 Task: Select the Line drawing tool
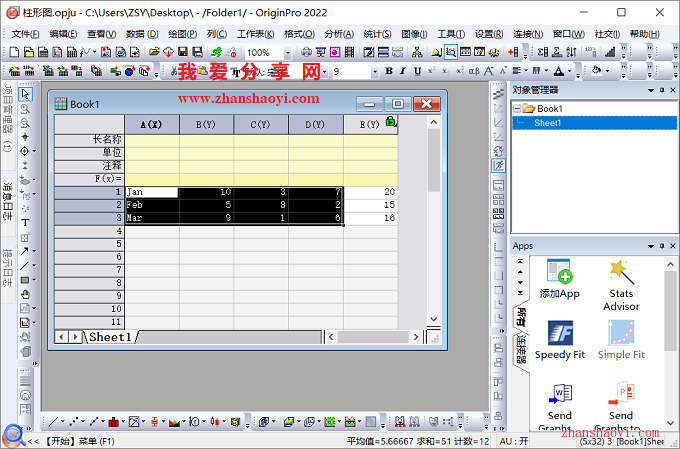tap(25, 265)
